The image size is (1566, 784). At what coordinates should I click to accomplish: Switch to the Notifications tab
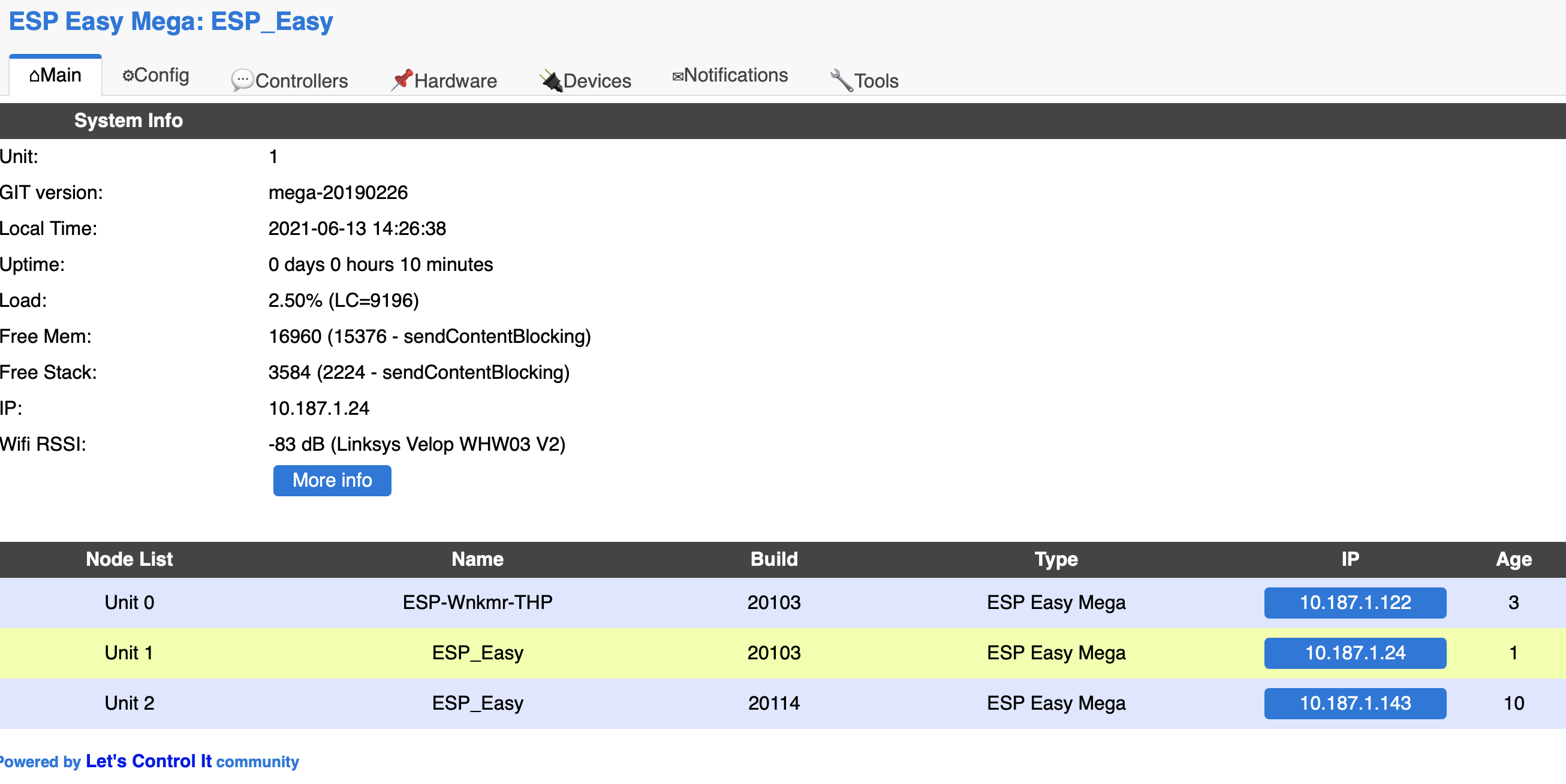730,75
